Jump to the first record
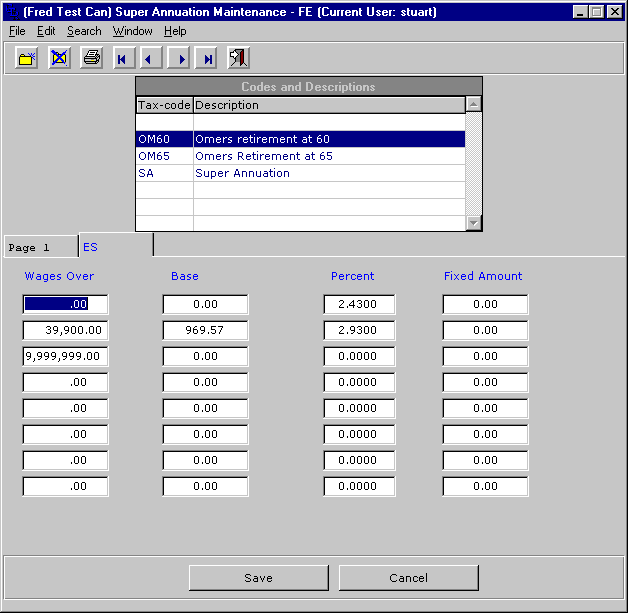Screen dimensions: 628x613 [123, 59]
